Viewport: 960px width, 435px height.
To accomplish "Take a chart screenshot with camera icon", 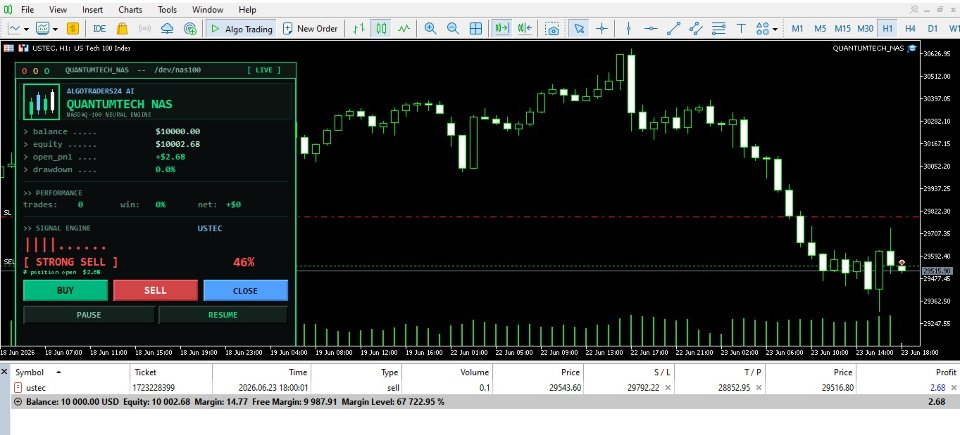I will [552, 28].
